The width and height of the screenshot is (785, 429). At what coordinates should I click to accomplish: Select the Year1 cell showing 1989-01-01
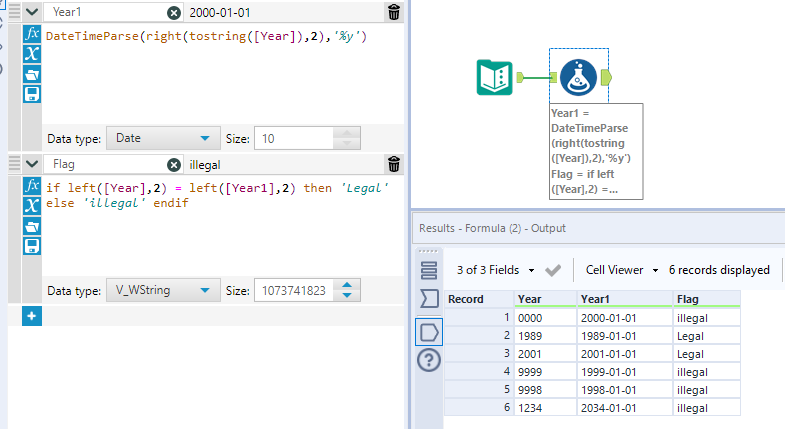pyautogui.click(x=625, y=336)
